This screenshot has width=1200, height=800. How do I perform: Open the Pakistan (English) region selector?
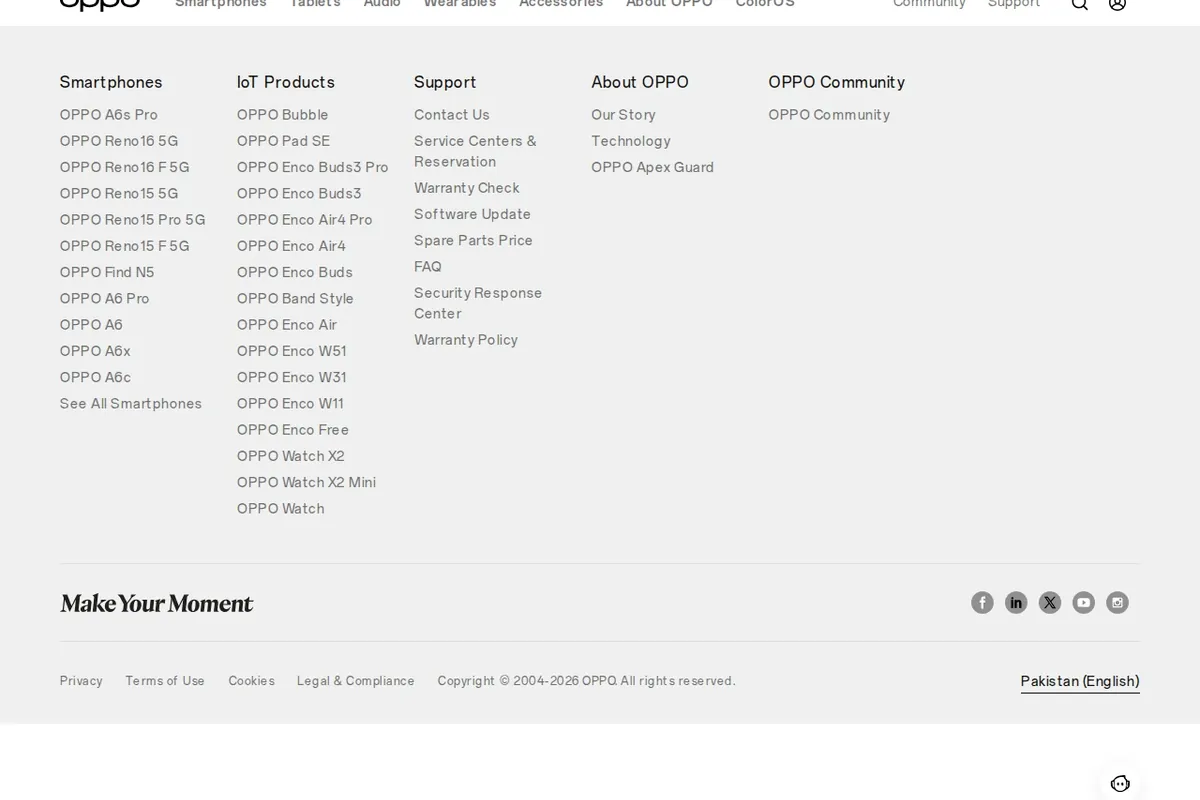point(1080,681)
